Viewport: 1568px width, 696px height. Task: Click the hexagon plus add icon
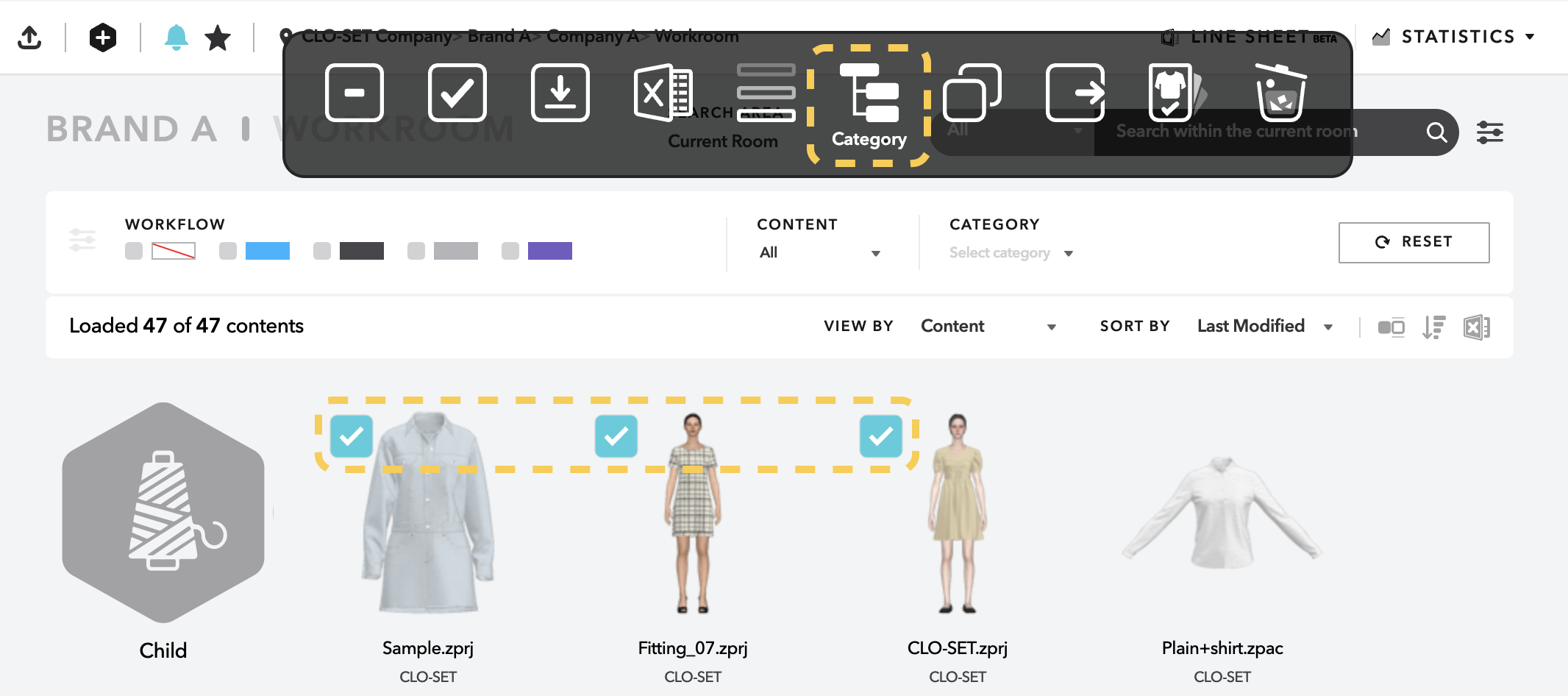103,37
